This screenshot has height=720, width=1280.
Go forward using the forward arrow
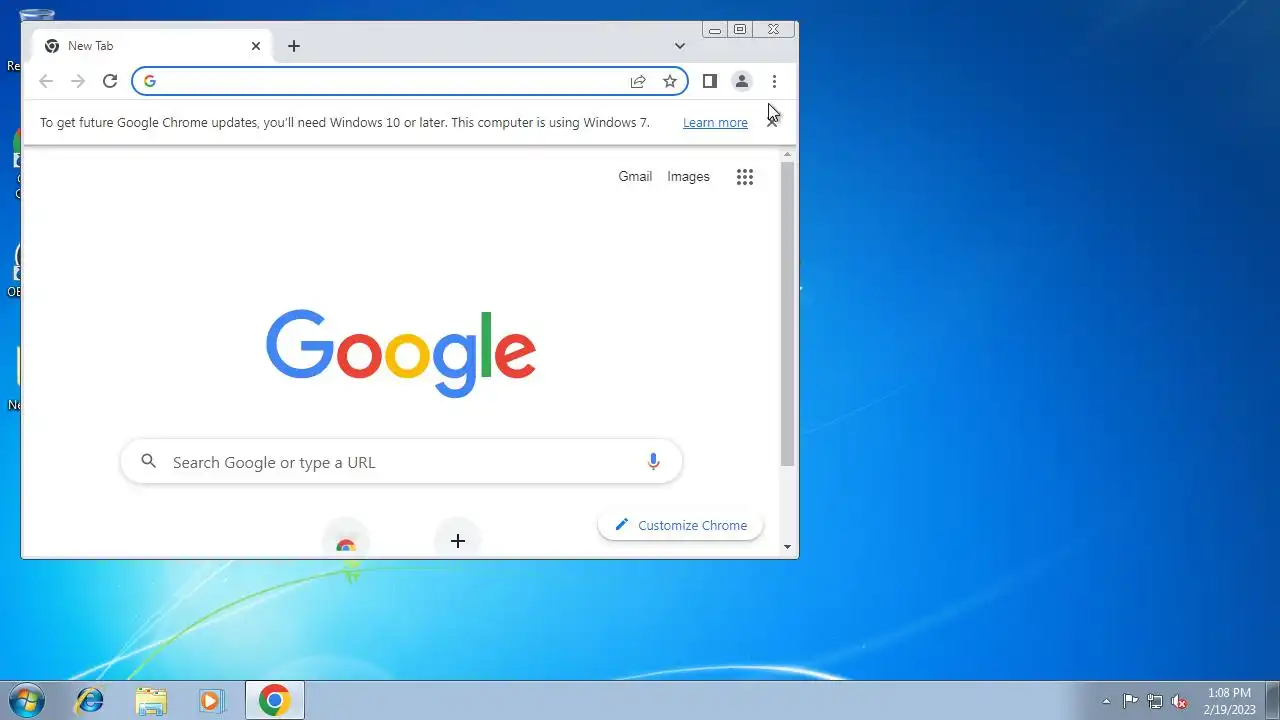(78, 81)
